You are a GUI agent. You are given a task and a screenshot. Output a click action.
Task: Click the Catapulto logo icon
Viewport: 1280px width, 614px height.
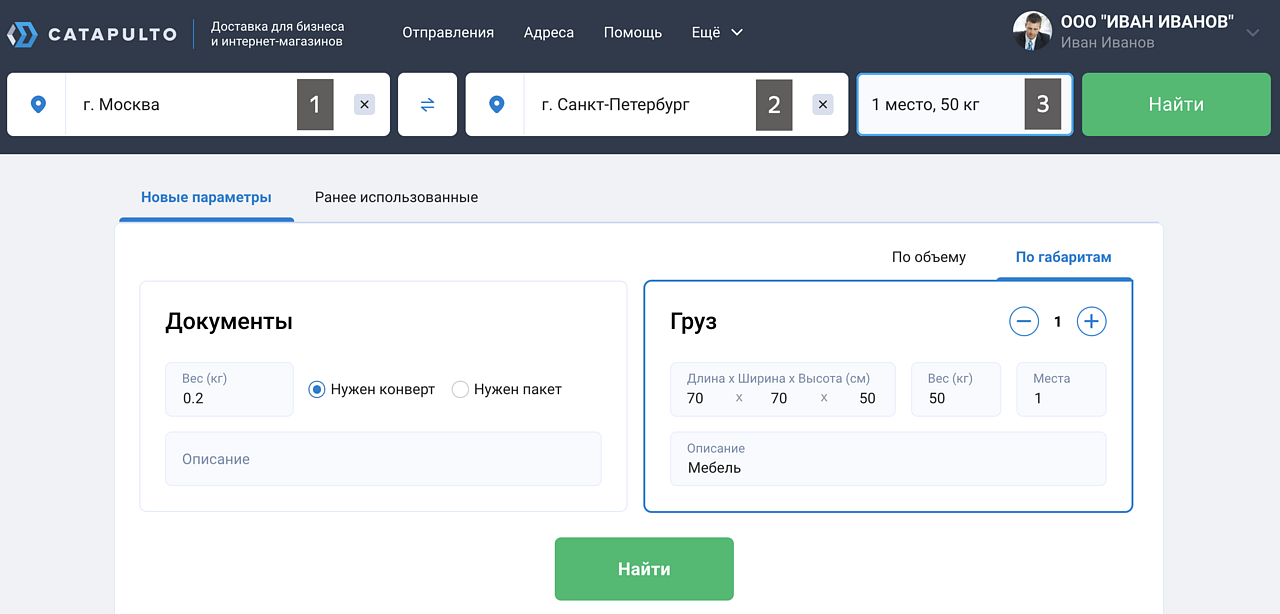tap(22, 34)
